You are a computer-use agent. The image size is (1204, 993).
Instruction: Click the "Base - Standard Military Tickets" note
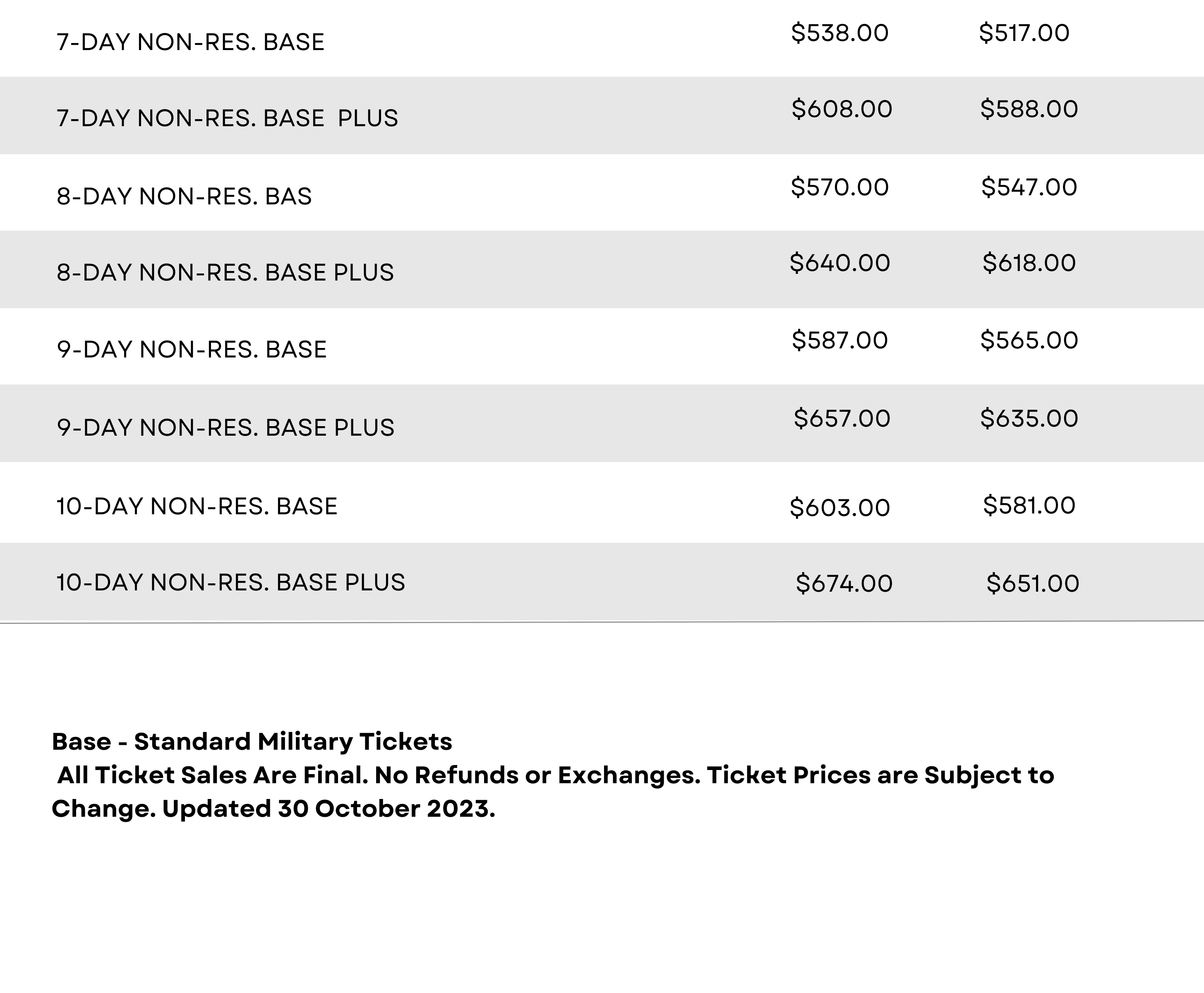252,742
